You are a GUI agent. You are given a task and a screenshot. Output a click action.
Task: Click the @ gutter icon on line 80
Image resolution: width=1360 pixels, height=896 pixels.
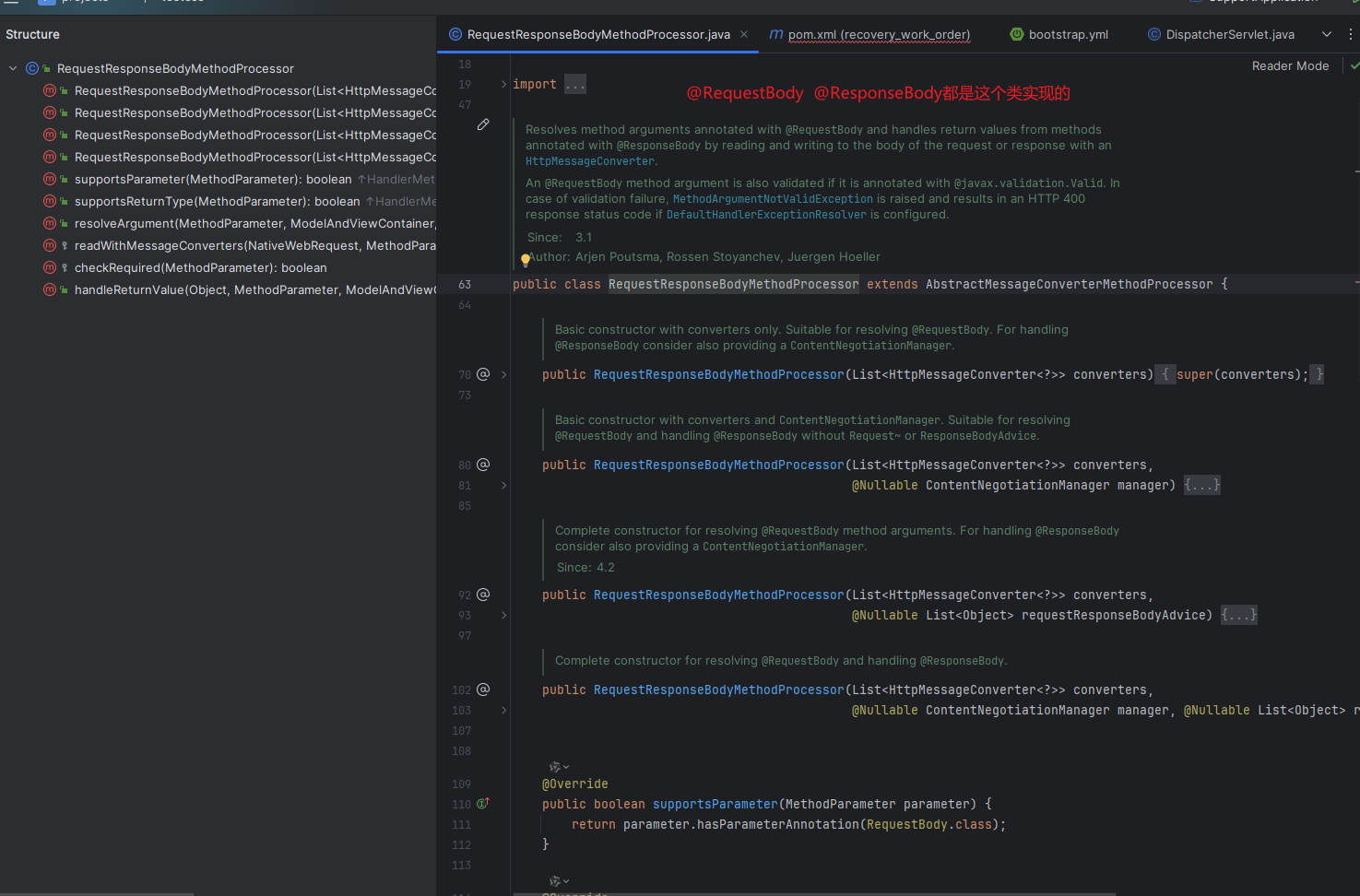click(483, 465)
